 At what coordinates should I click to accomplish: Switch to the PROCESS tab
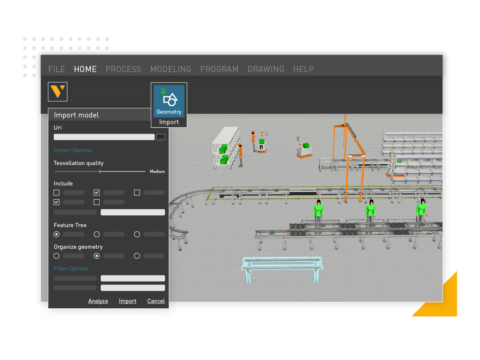point(123,69)
